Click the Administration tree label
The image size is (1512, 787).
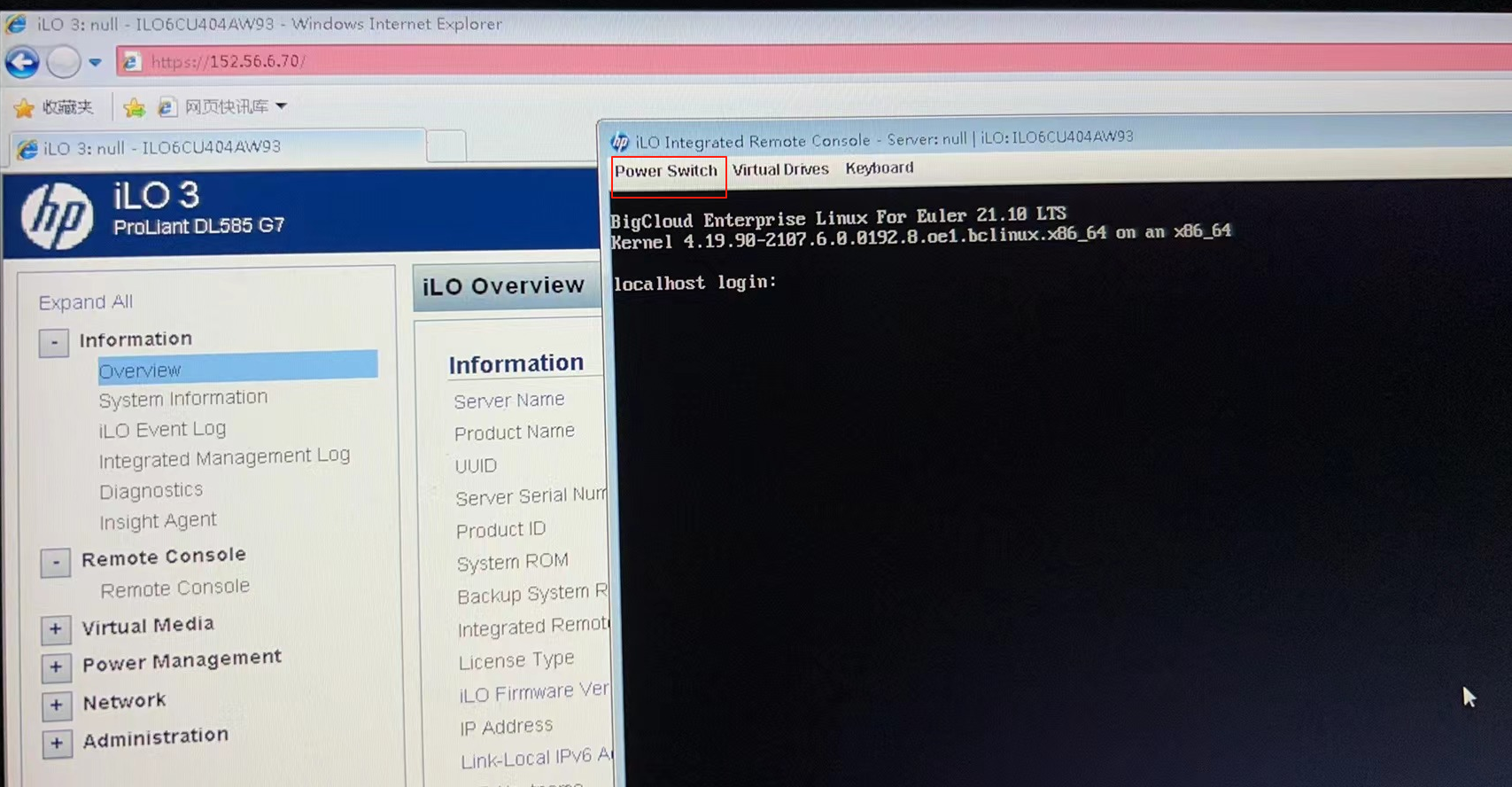[x=155, y=737]
